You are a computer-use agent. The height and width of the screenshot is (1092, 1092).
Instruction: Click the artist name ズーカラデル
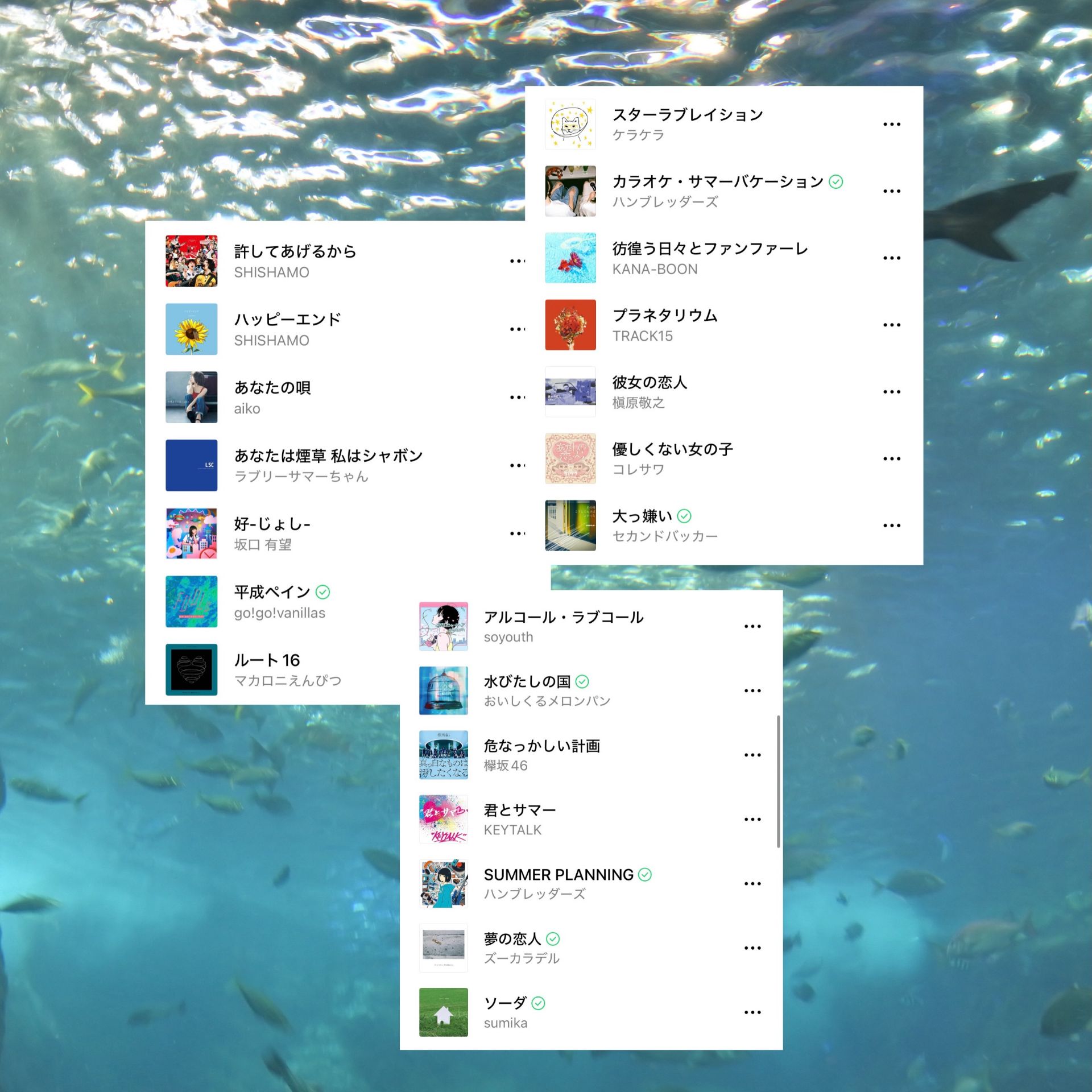tap(522, 958)
